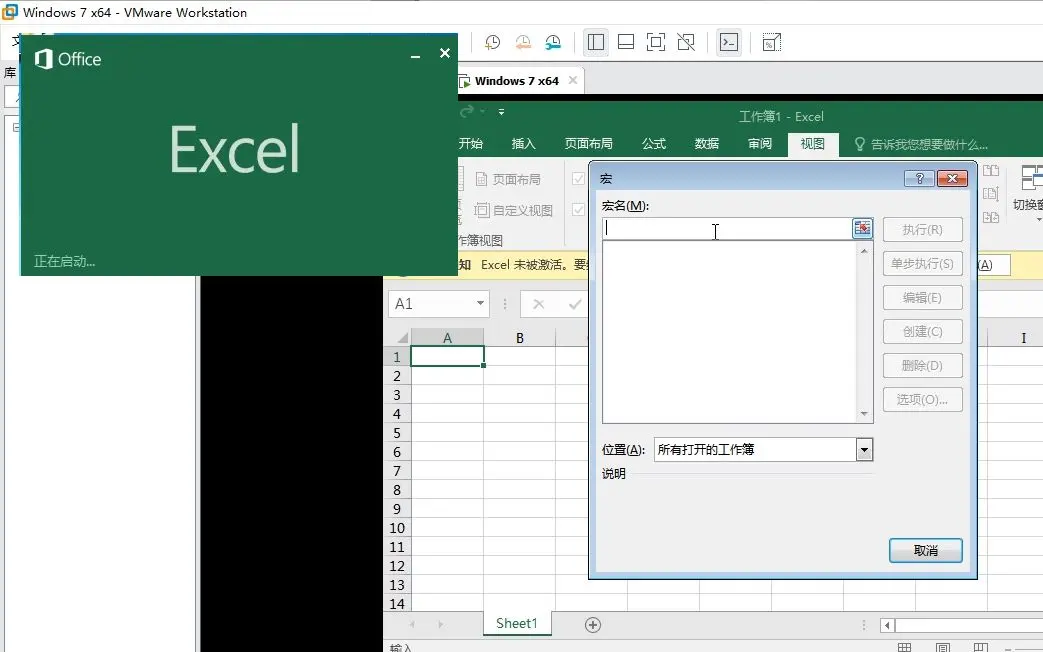Viewport: 1043px width, 652px height.
Task: Click the 宏名 input field
Action: coord(727,228)
